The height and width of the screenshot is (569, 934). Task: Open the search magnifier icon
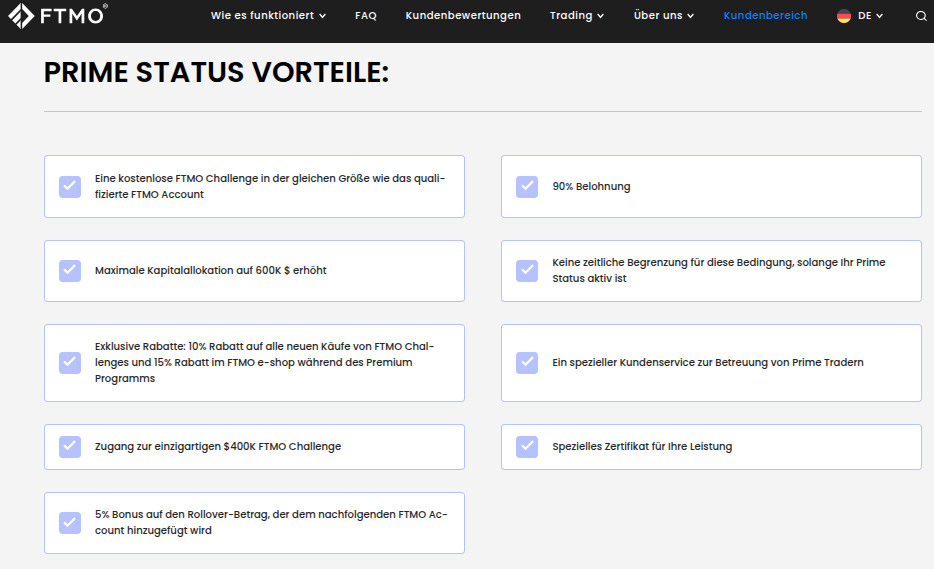(921, 16)
